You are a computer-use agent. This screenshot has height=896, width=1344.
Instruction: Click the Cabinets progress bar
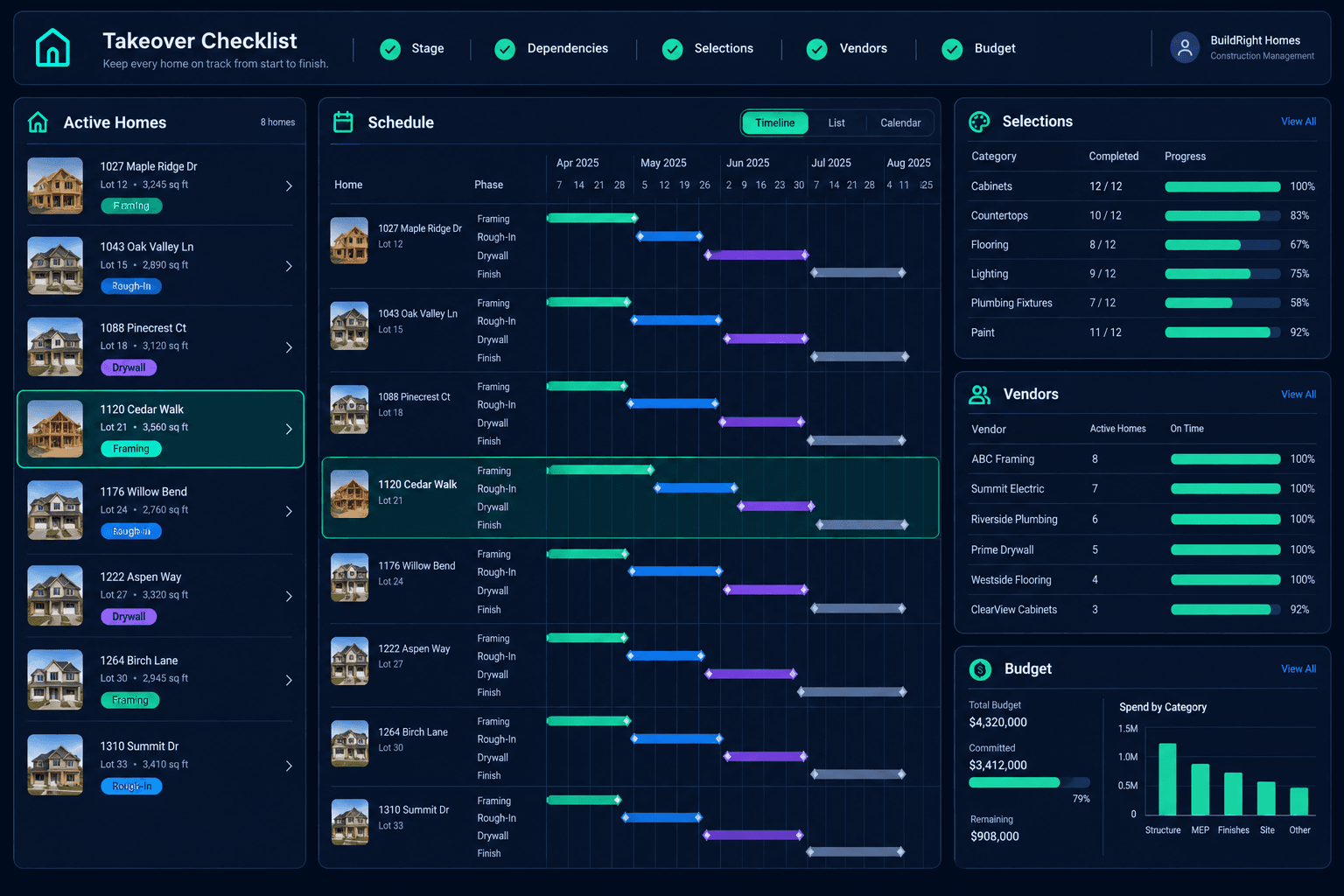[x=1222, y=186]
